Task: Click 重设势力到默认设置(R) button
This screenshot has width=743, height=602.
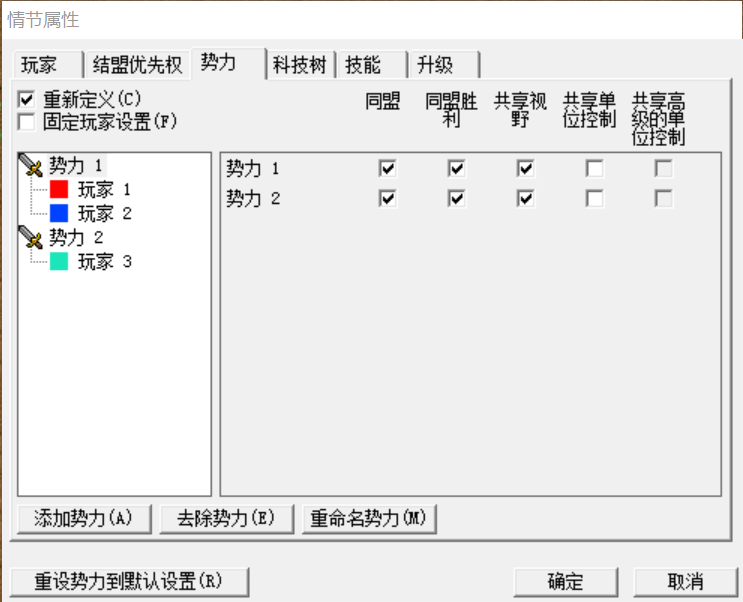Action: (129, 581)
